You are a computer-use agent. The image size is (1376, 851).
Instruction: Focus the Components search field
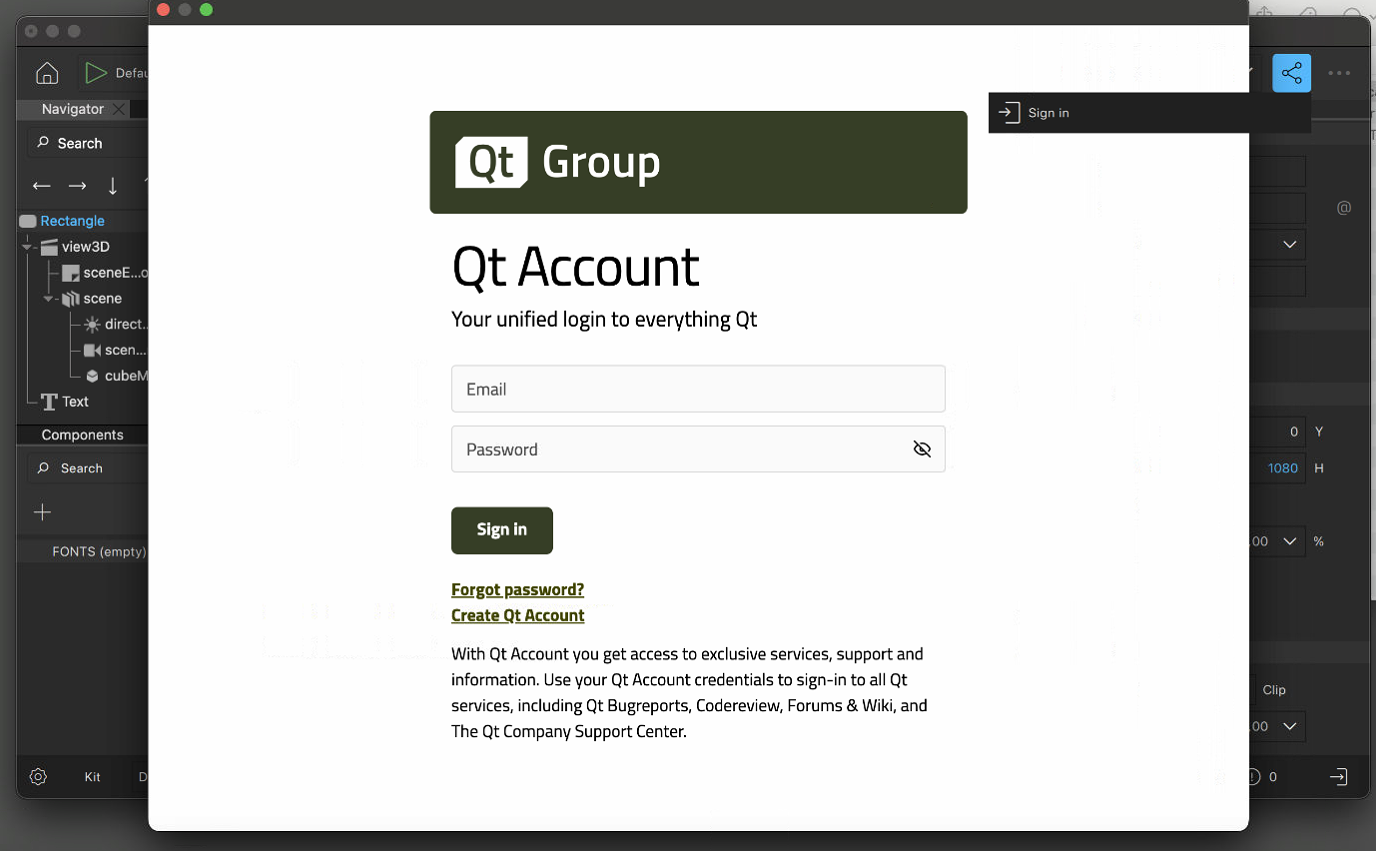tap(86, 468)
